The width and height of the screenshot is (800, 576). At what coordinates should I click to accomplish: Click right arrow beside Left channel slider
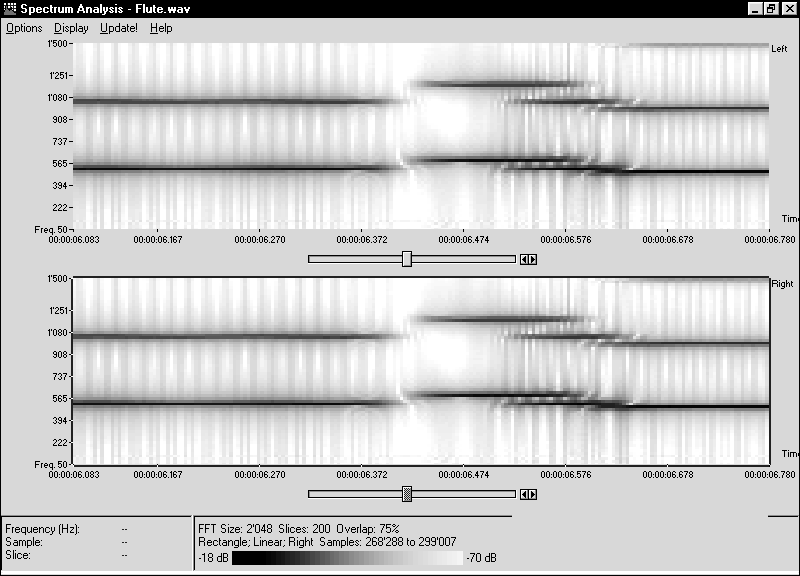coord(533,259)
